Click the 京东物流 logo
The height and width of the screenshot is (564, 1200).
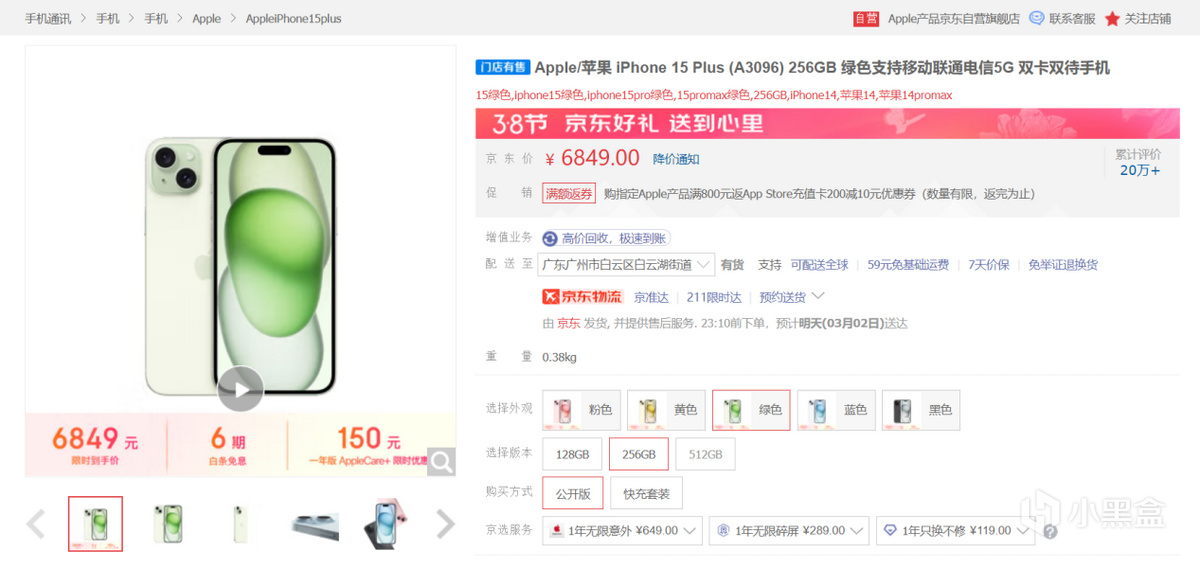[x=582, y=297]
